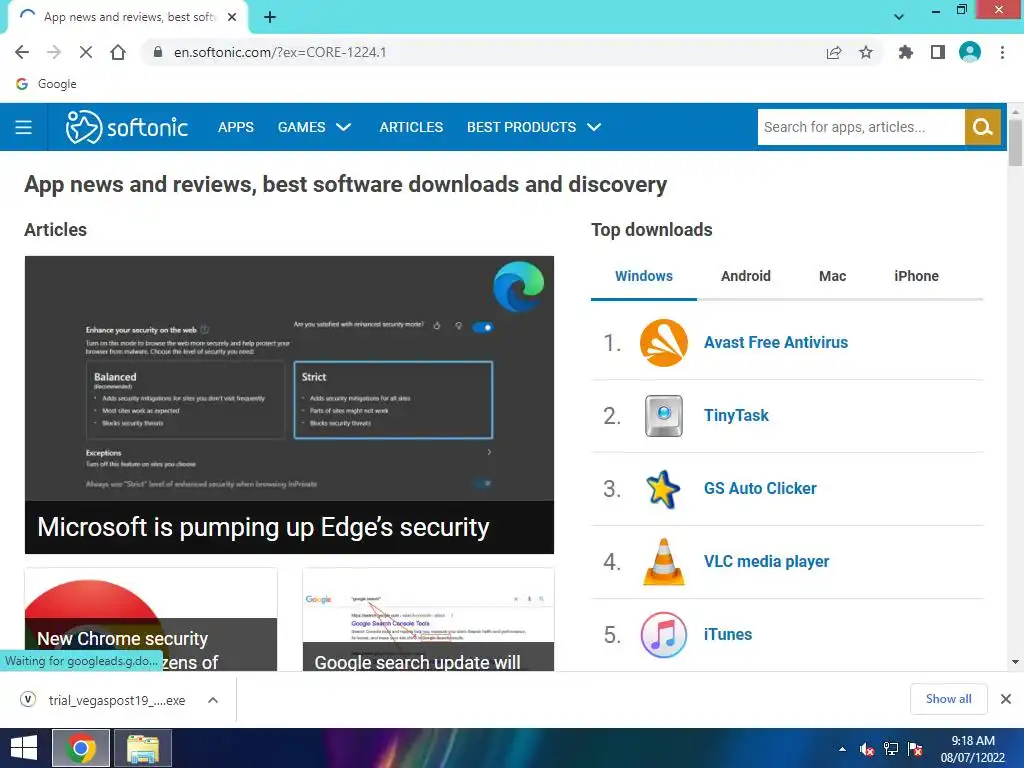The image size is (1024, 768).
Task: Open the TinyTask app icon
Action: click(x=664, y=416)
